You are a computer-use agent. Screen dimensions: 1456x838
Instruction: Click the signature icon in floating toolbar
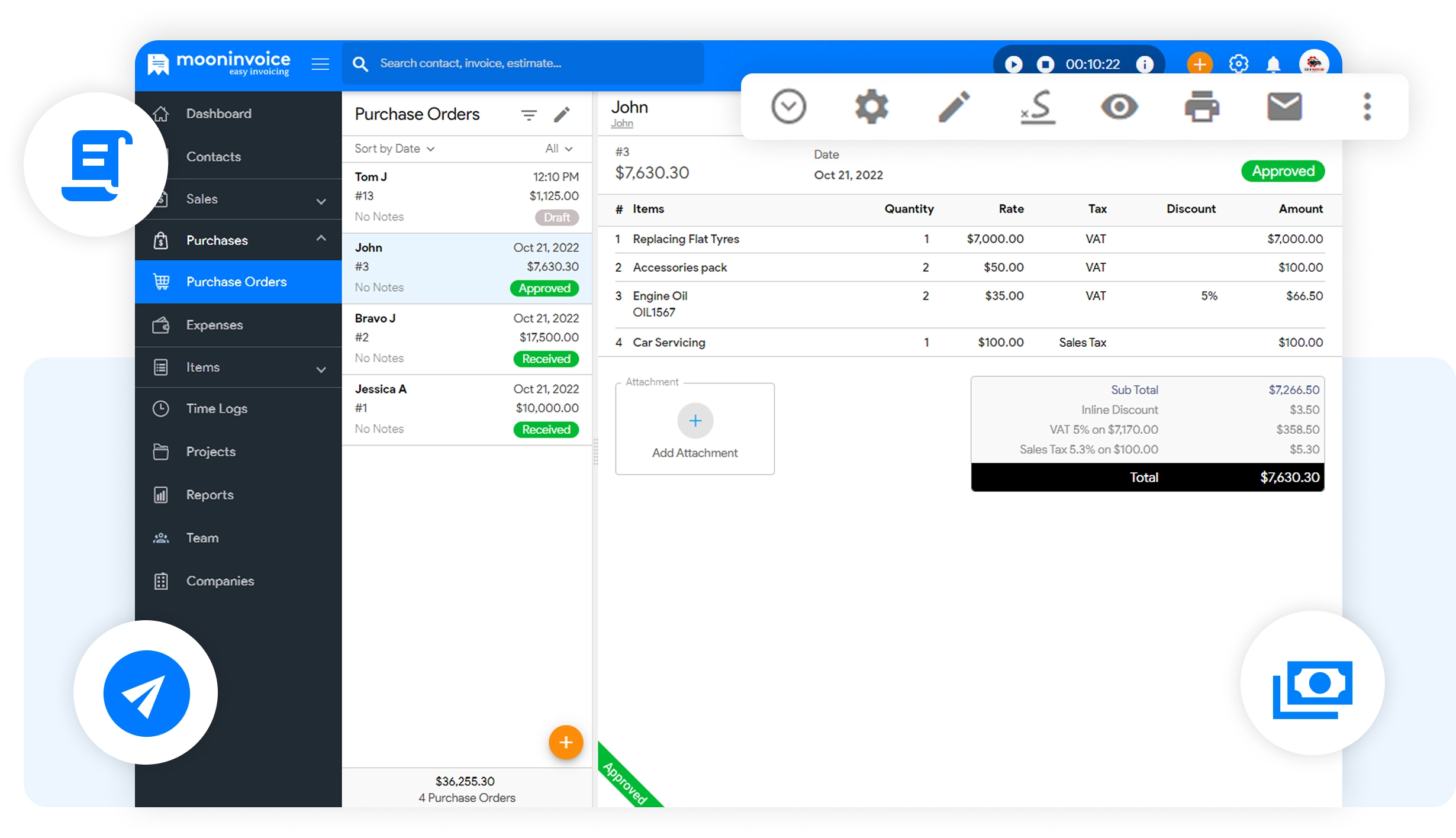point(1038,107)
